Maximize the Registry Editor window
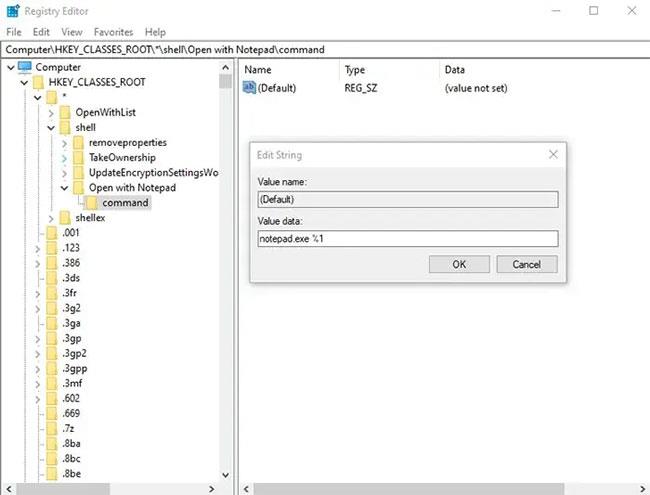 click(x=594, y=11)
